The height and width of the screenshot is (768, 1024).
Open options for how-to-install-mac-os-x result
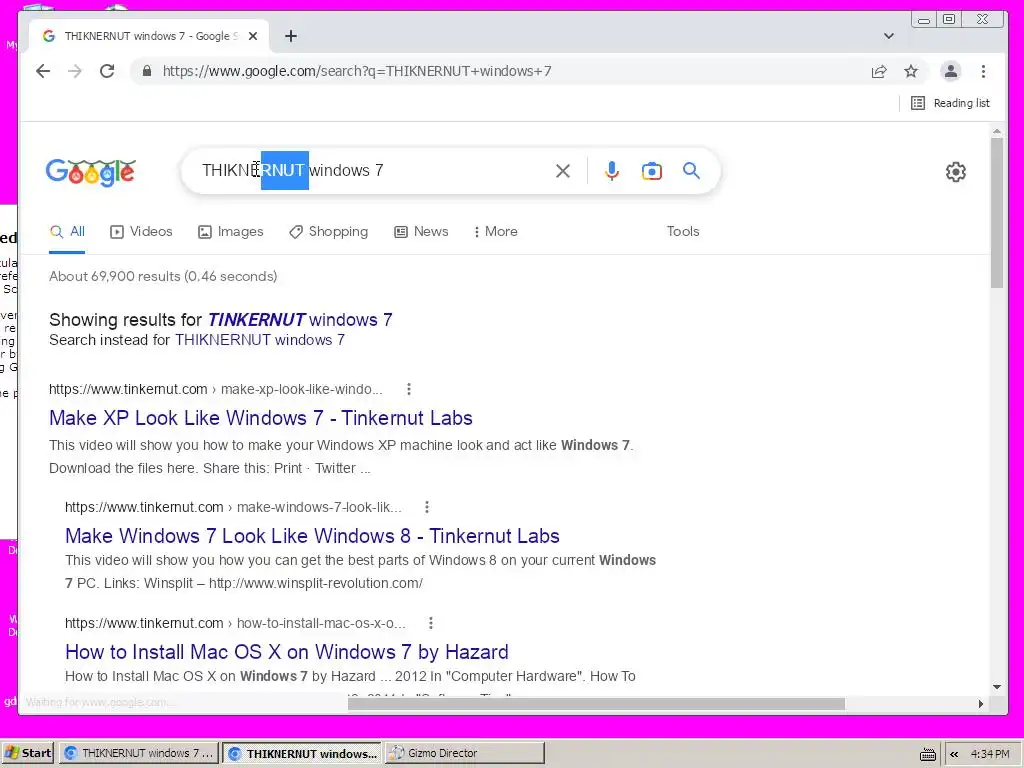coord(430,623)
